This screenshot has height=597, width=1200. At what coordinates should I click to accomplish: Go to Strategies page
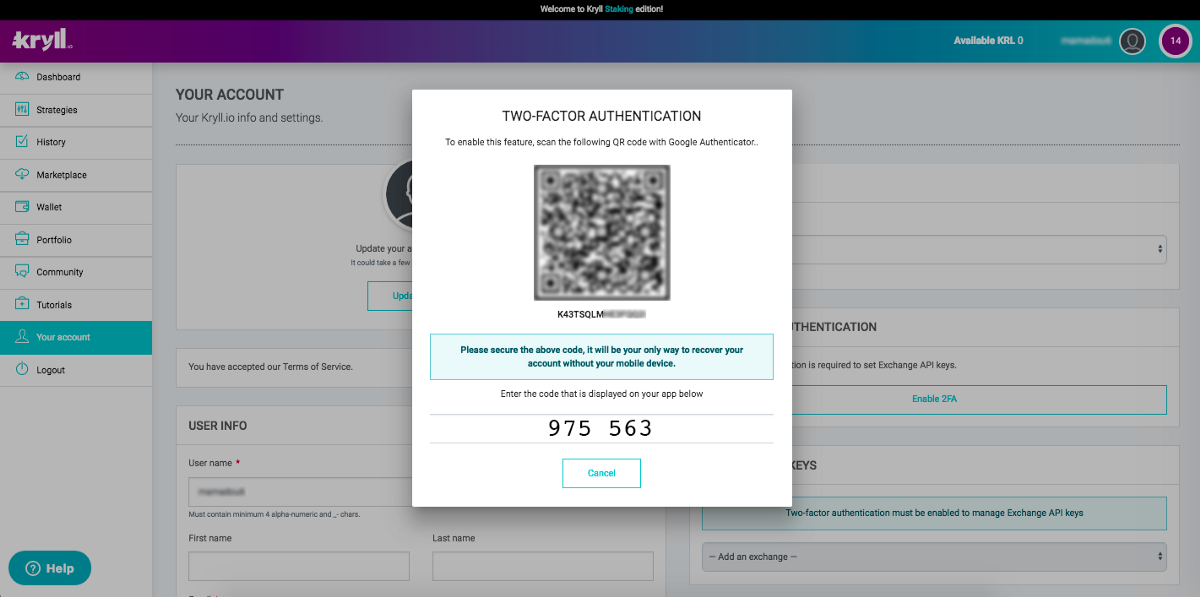[x=76, y=110]
